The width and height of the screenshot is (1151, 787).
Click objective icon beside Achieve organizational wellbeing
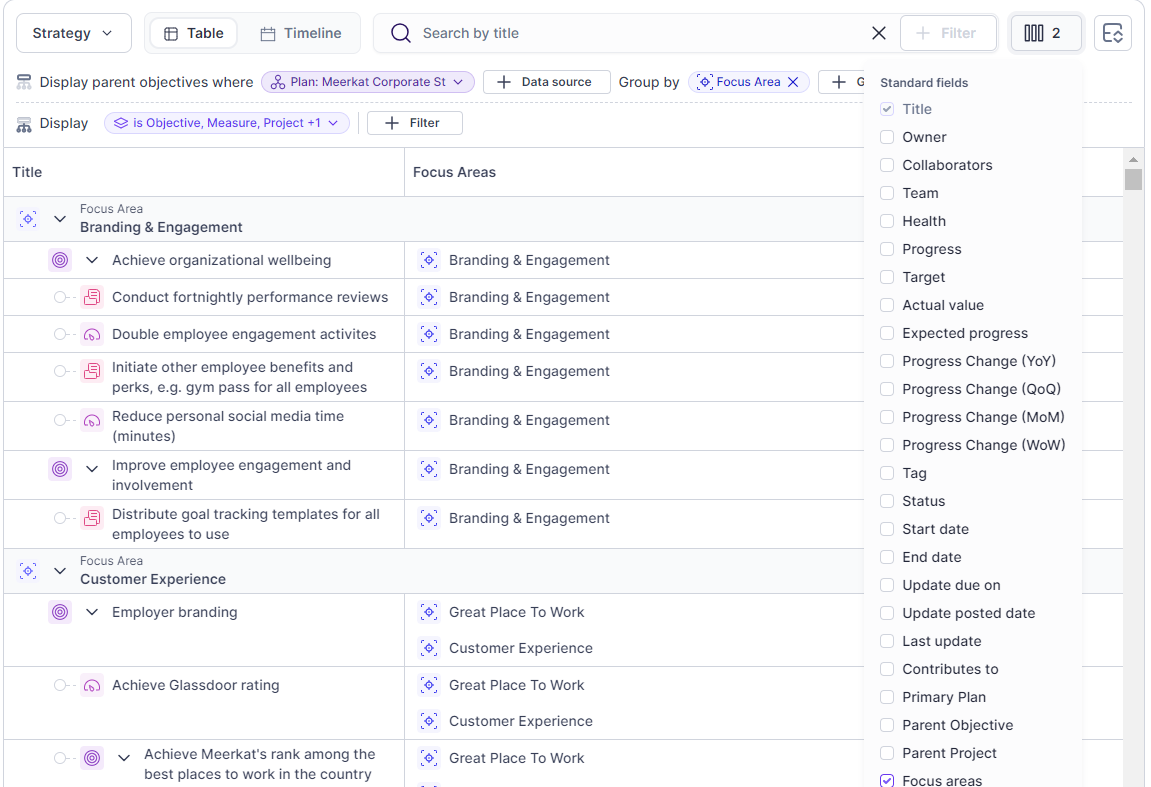click(x=60, y=260)
